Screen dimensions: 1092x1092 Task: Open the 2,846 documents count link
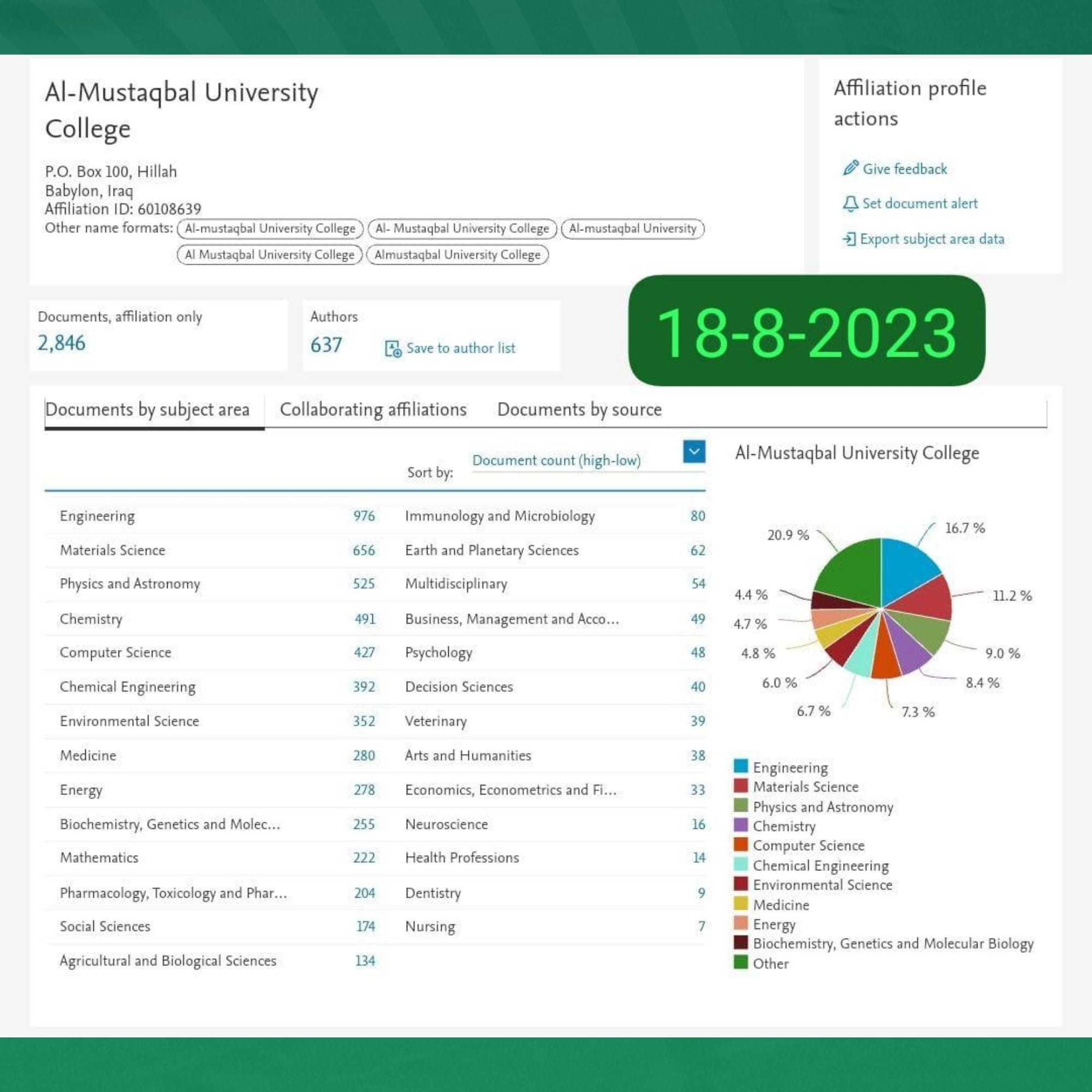pyautogui.click(x=61, y=342)
